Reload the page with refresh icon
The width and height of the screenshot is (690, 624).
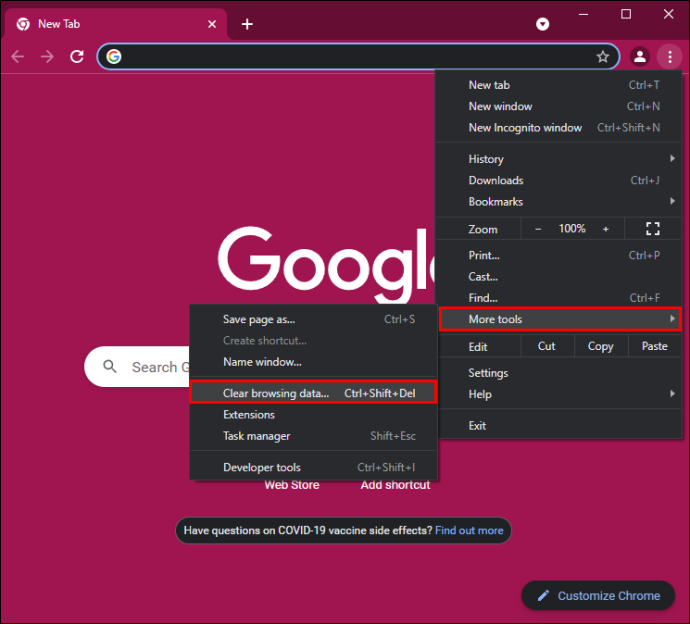(x=77, y=56)
